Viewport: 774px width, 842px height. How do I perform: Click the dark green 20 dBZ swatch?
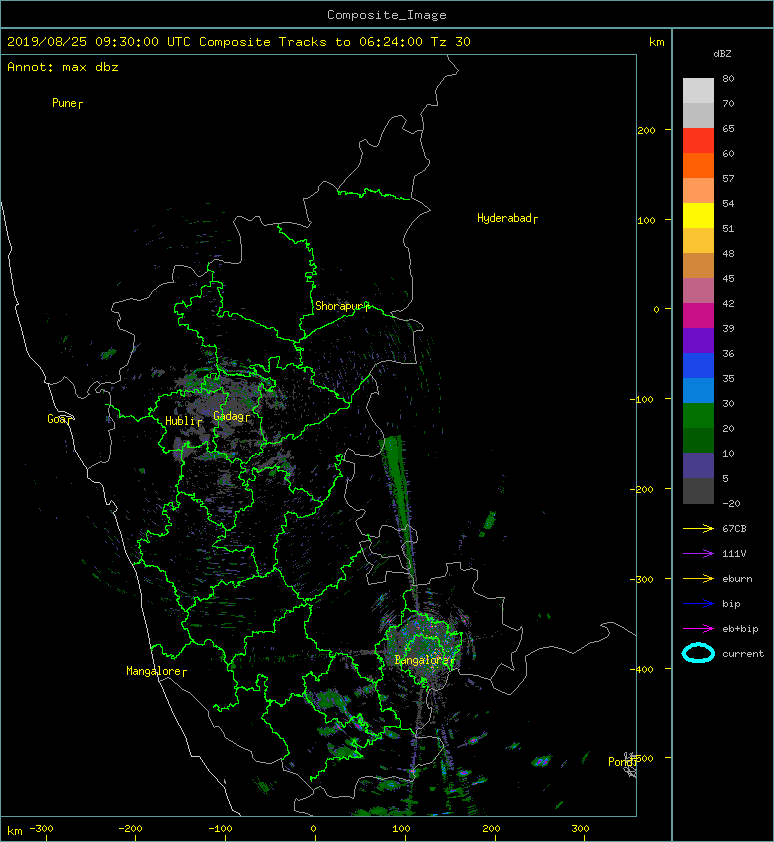[698, 440]
